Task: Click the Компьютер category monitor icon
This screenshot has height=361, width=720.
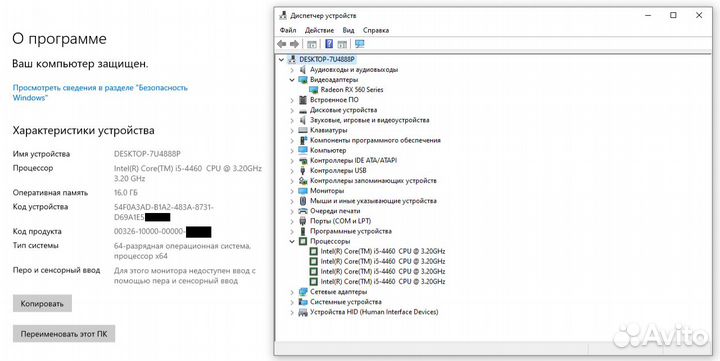Action: pos(303,151)
